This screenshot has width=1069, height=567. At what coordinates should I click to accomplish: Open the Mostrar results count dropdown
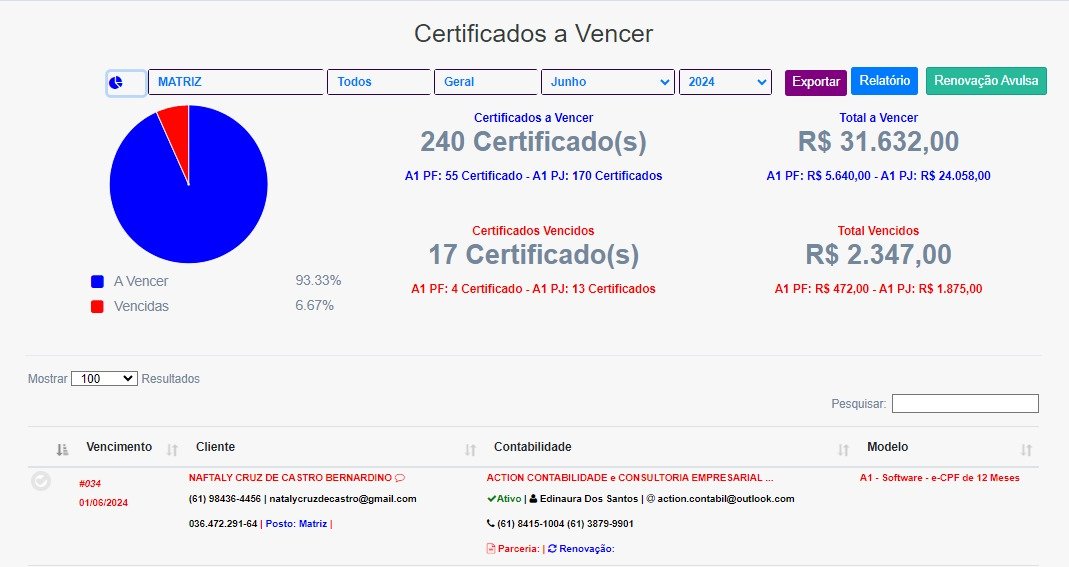[x=104, y=379]
